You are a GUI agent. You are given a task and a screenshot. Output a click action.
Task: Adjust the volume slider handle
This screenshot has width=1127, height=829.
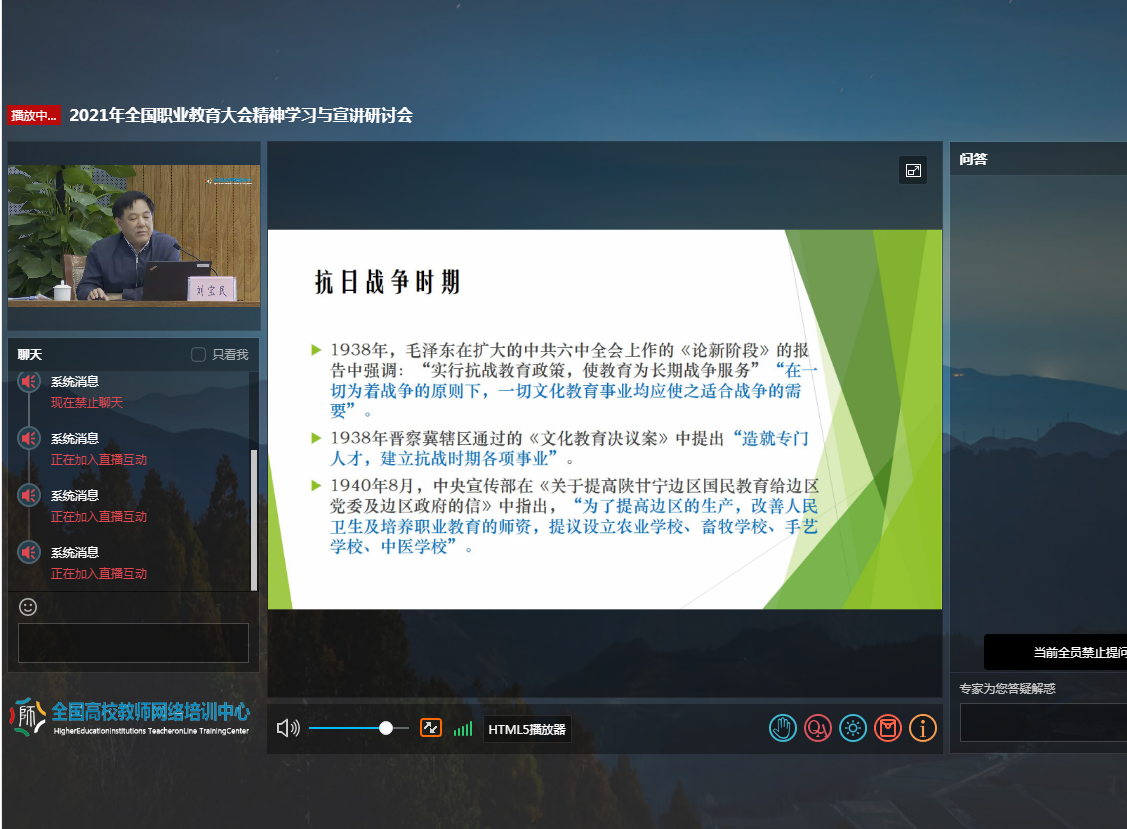coord(386,728)
